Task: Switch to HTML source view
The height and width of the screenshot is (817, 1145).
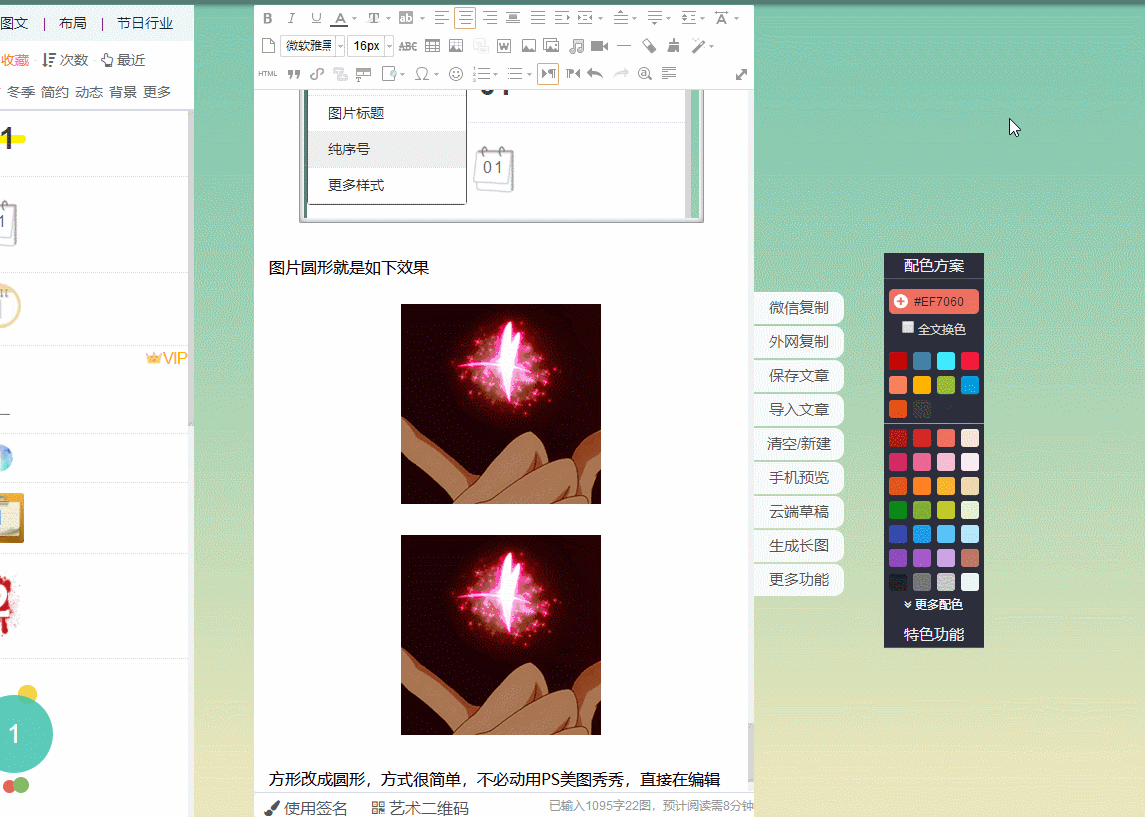Action: pos(268,74)
